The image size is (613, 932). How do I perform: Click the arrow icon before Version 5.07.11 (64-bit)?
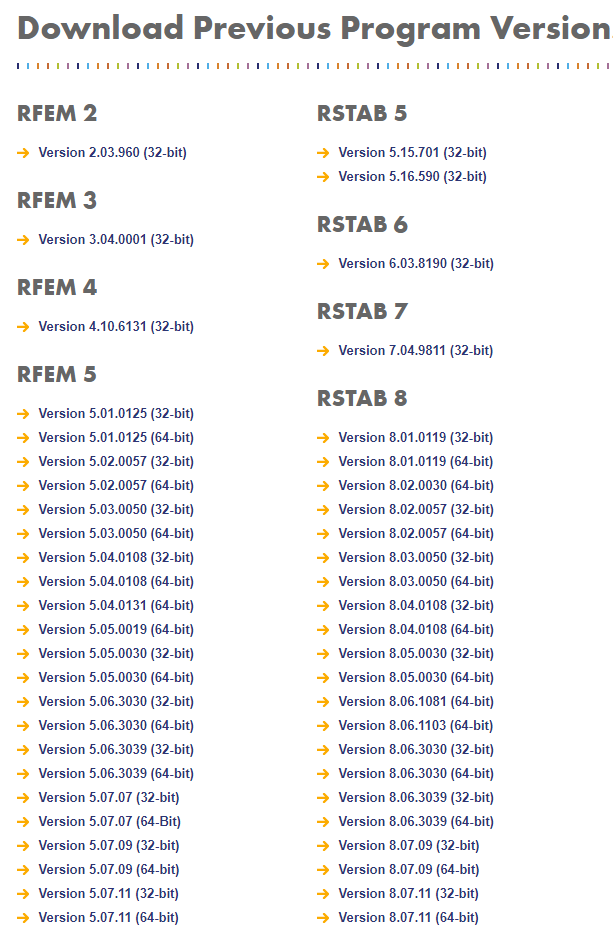pos(22,917)
